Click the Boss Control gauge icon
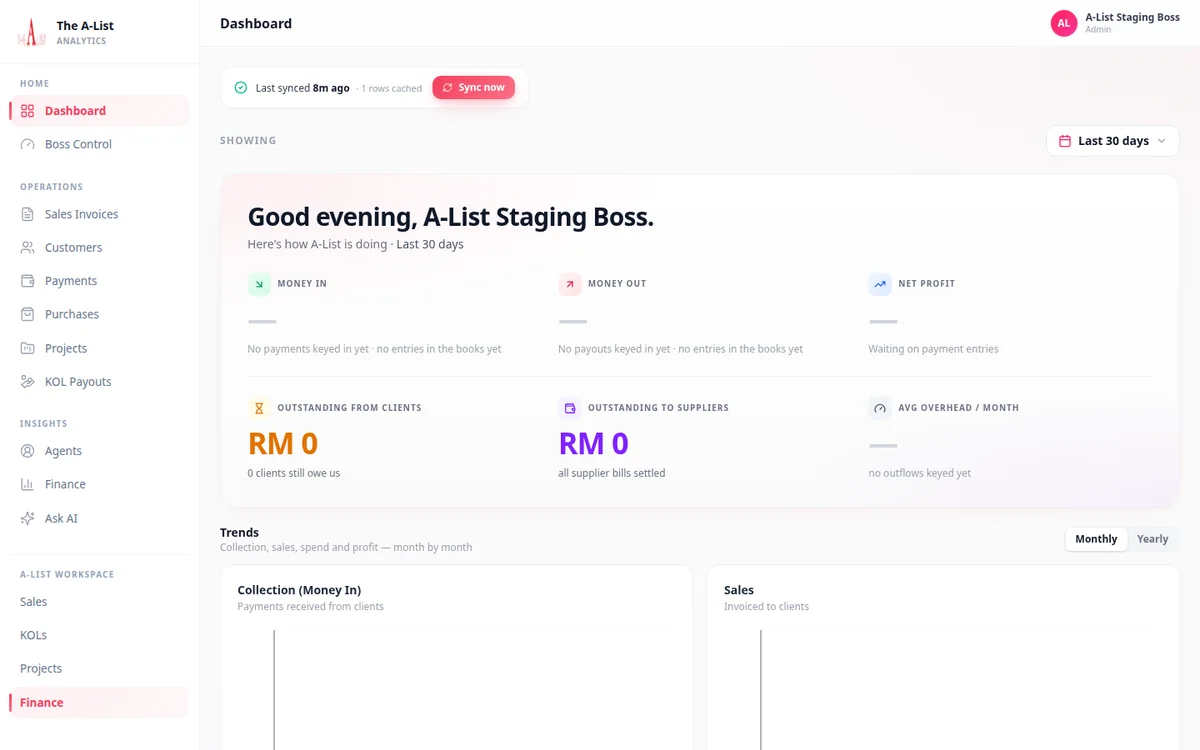The height and width of the screenshot is (750, 1200). (x=27, y=144)
